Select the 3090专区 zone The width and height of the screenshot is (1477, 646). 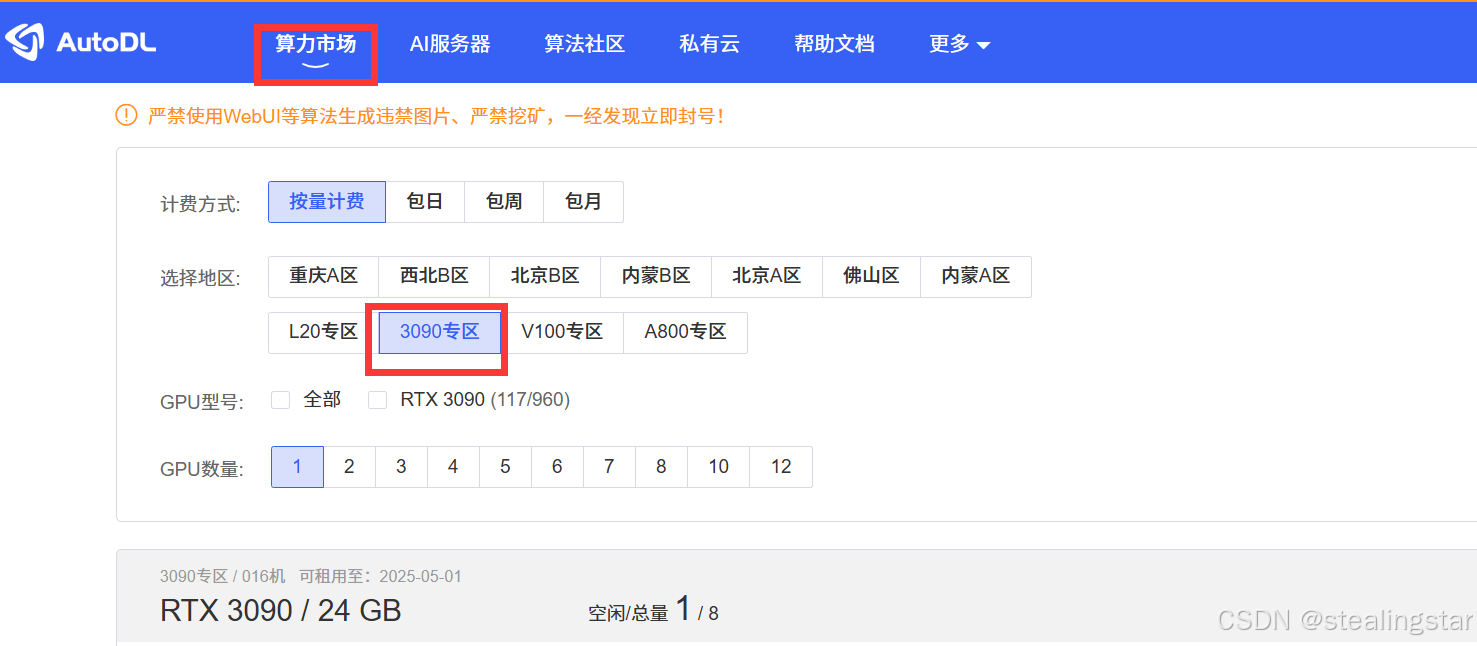coord(440,333)
